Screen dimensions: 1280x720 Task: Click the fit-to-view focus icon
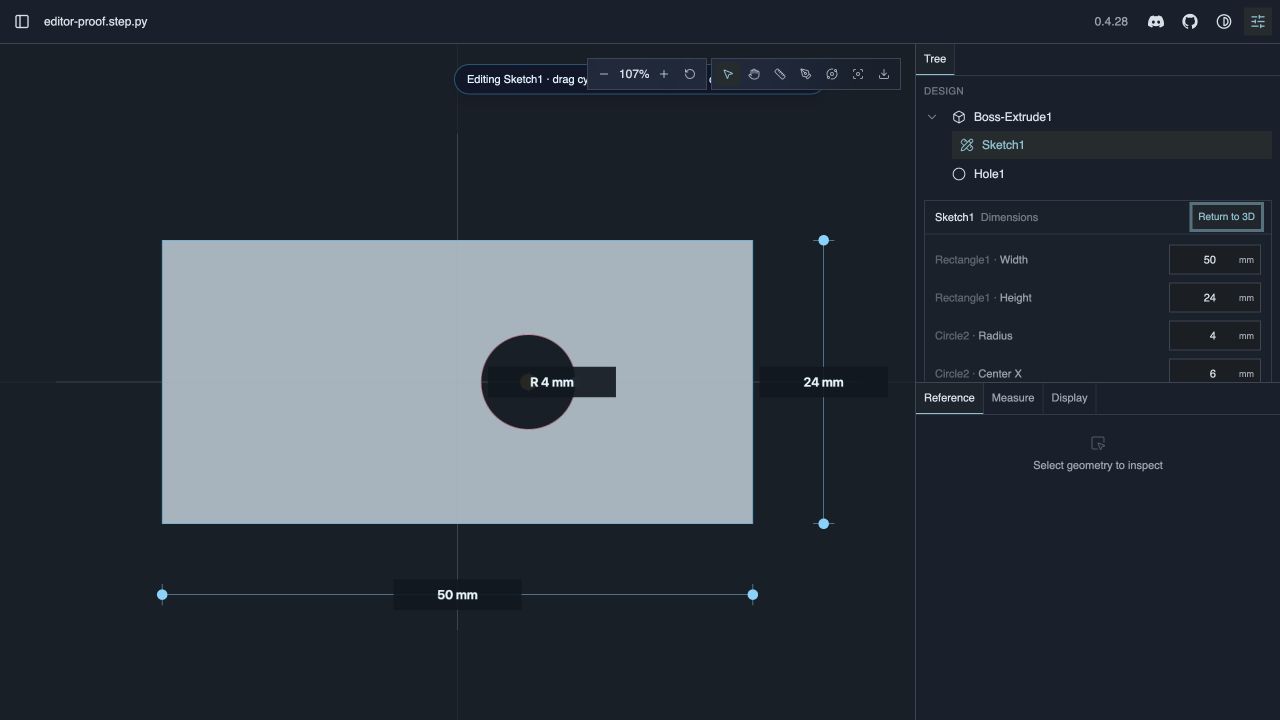click(x=858, y=74)
